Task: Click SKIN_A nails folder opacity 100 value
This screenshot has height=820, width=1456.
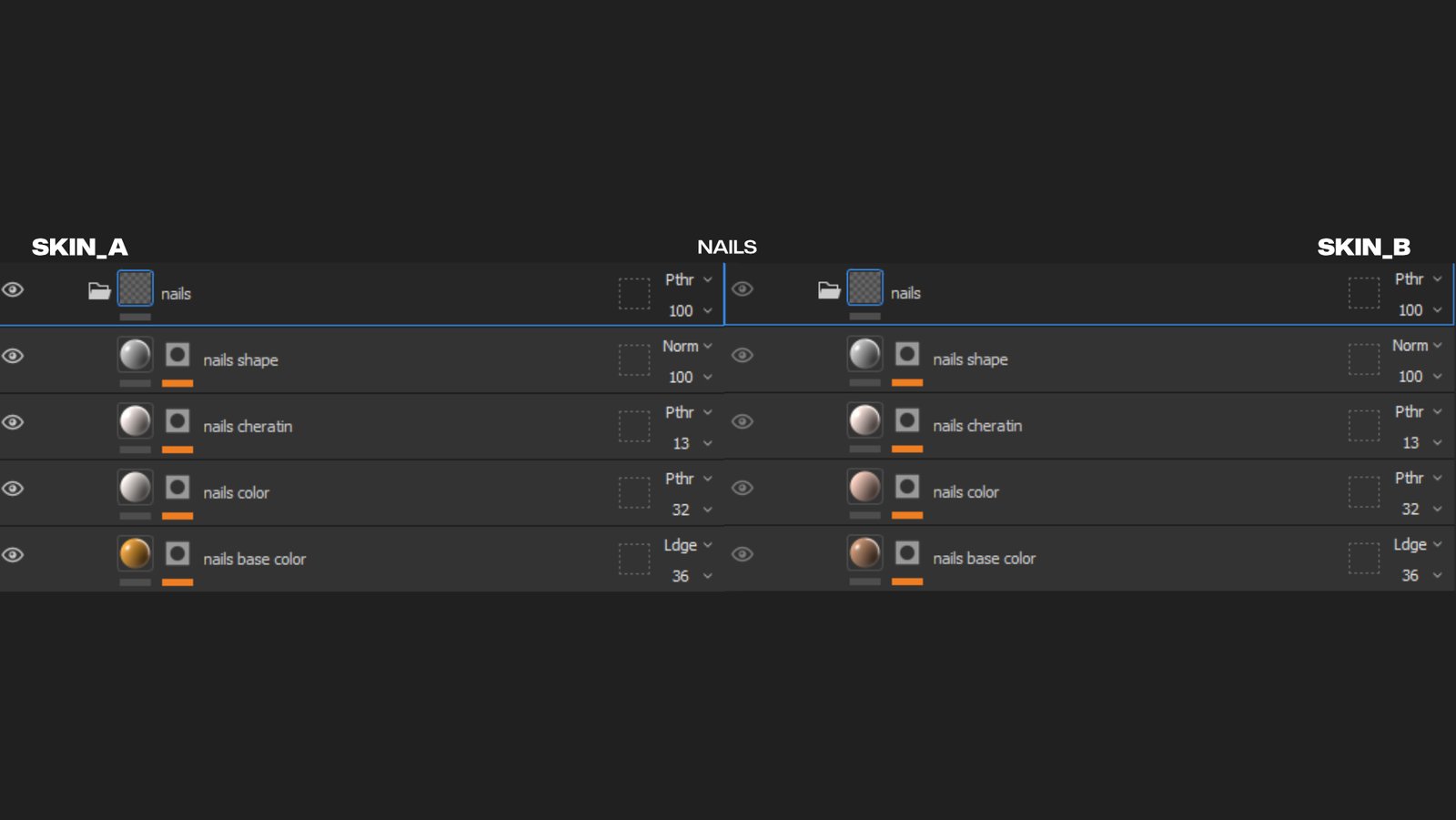Action: pyautogui.click(x=681, y=310)
